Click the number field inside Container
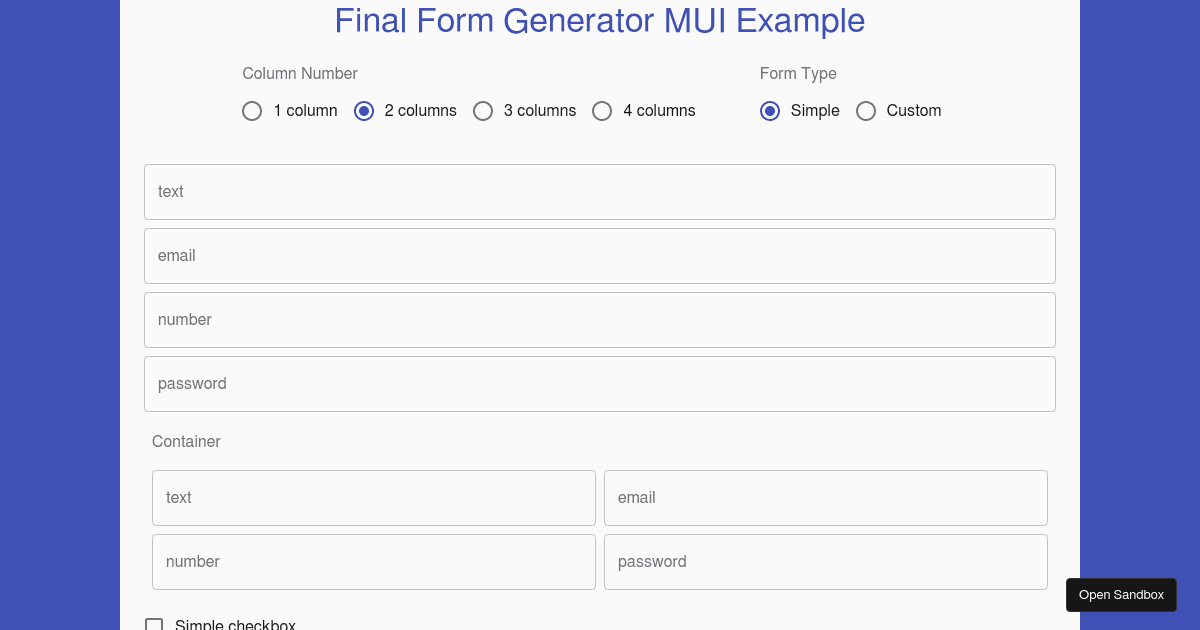This screenshot has height=630, width=1200. click(373, 561)
